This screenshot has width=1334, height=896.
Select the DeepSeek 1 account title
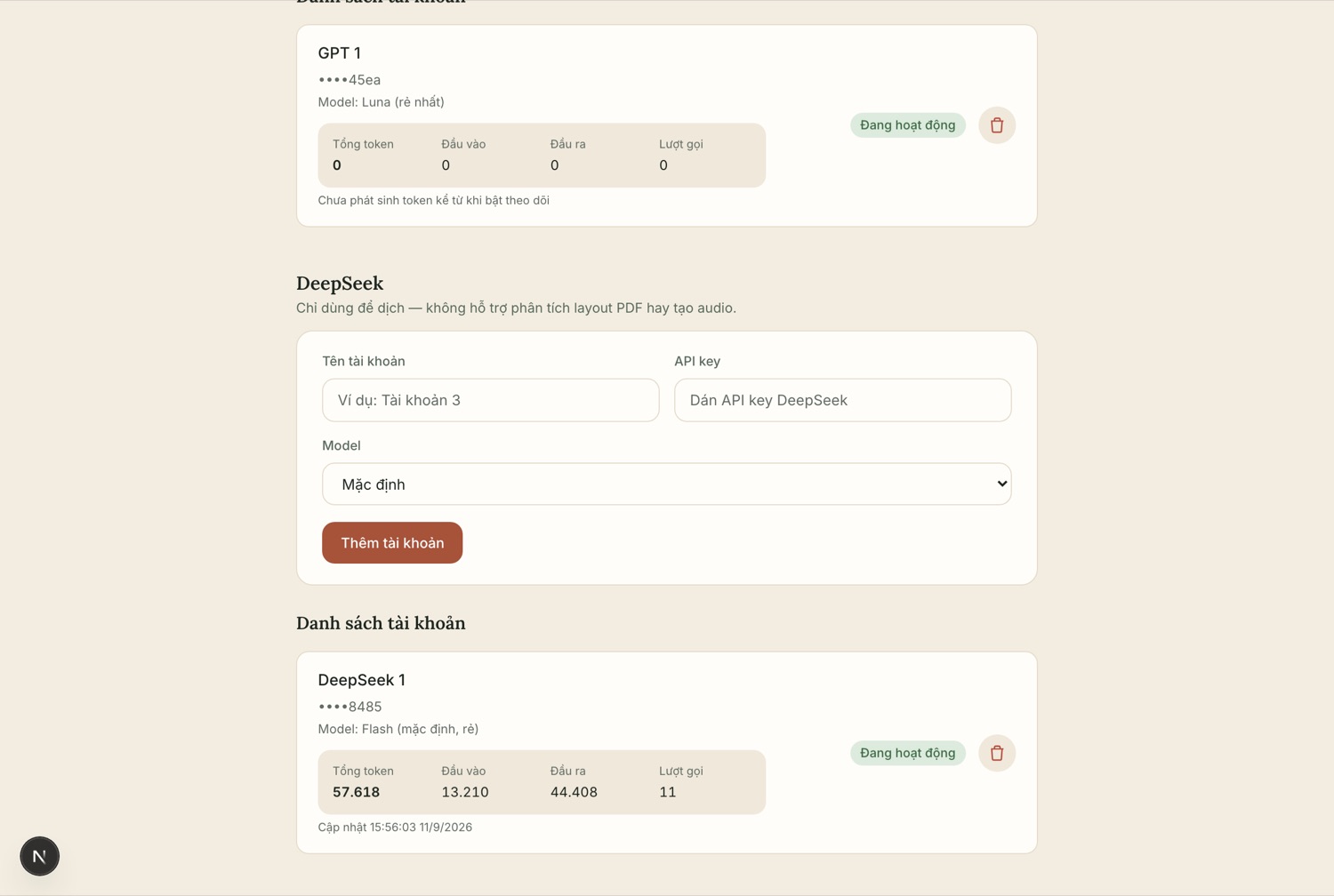[362, 680]
